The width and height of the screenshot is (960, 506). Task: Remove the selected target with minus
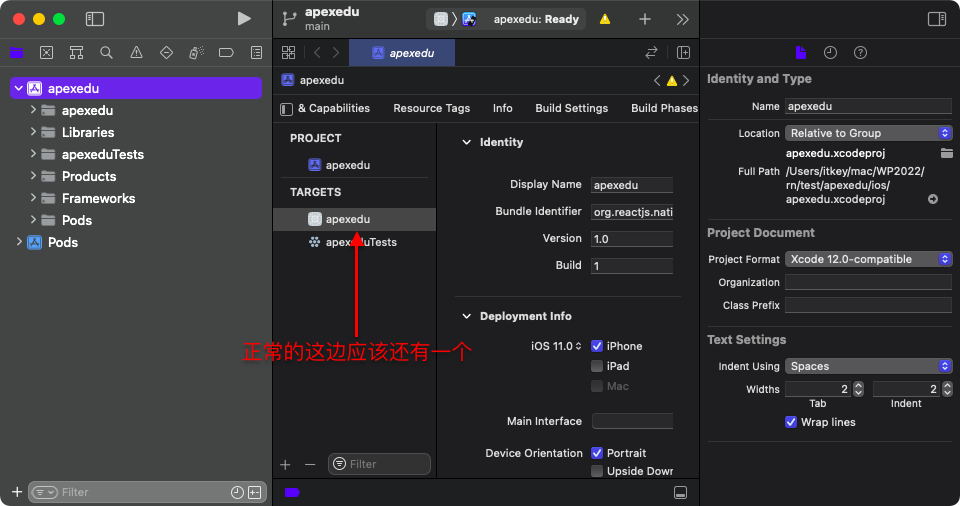coord(310,465)
